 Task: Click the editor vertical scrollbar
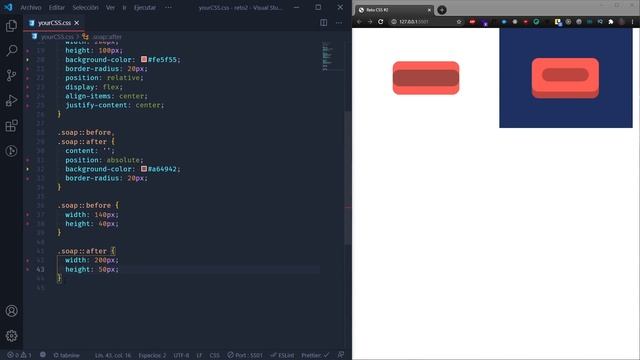(x=348, y=178)
